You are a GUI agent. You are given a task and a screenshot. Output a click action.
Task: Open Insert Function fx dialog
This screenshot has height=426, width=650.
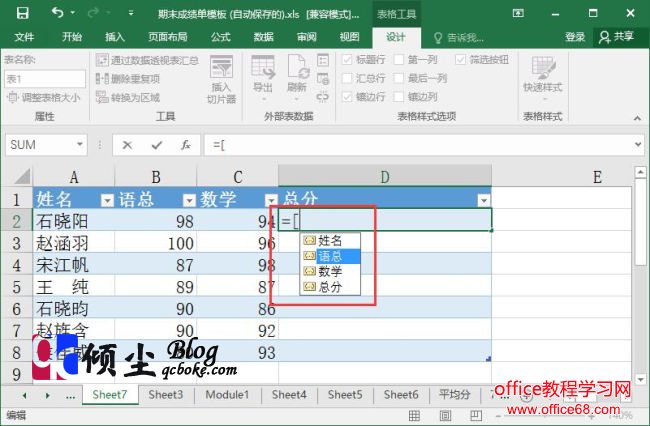pyautogui.click(x=185, y=145)
